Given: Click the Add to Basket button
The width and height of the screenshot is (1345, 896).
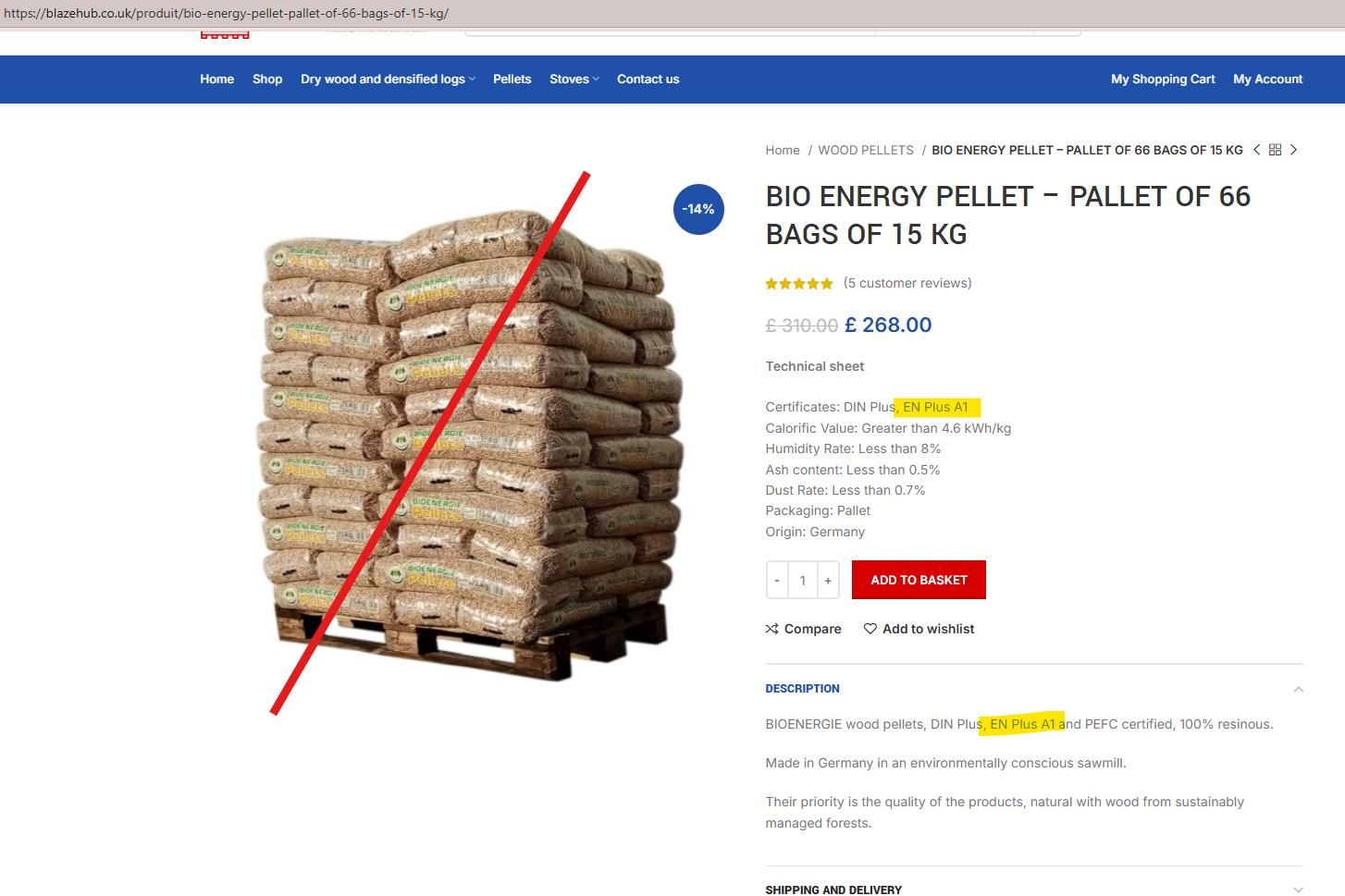Looking at the screenshot, I should click(919, 580).
